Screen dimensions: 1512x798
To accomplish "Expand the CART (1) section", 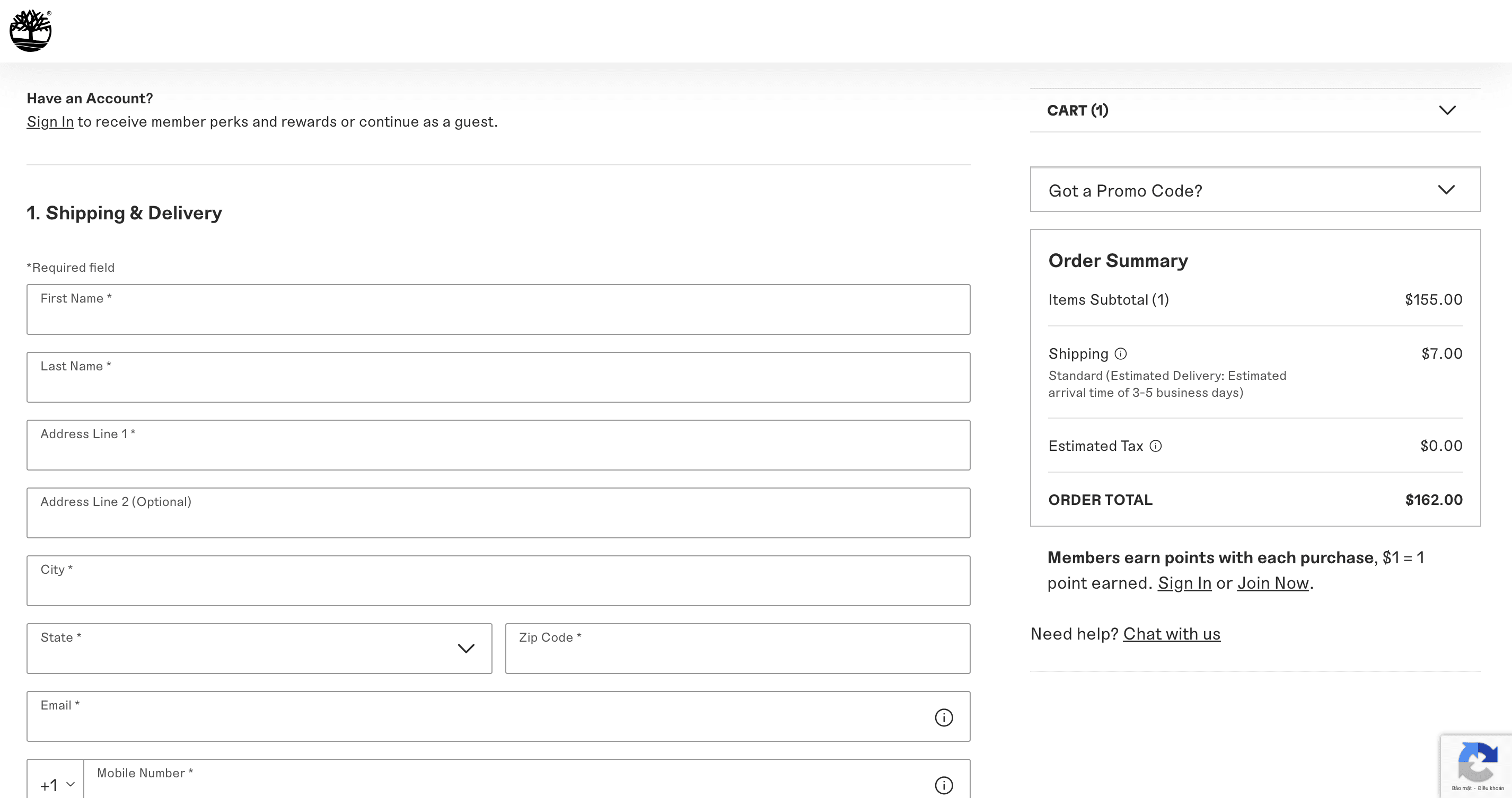I will click(x=1255, y=110).
